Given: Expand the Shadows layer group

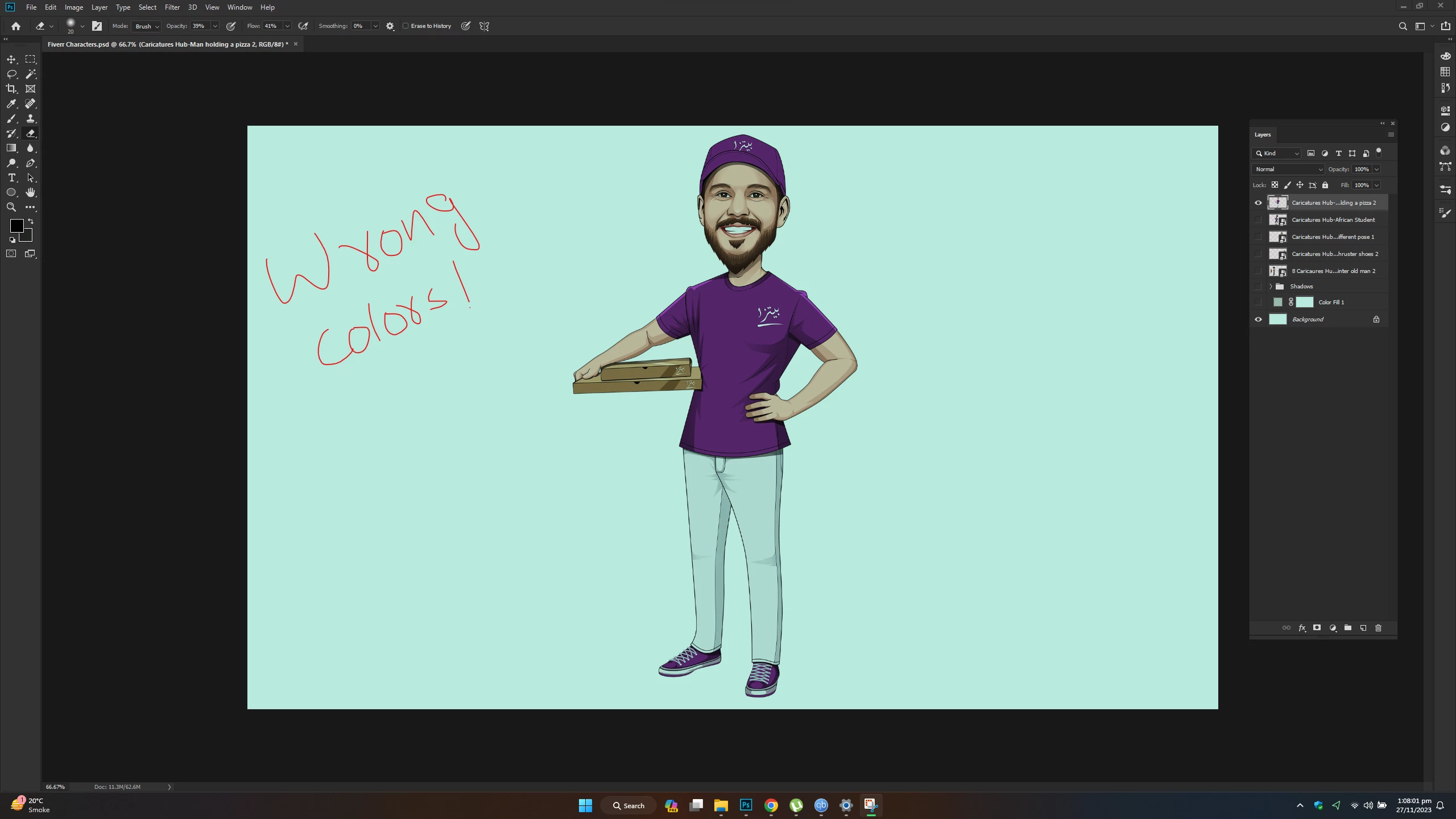Looking at the screenshot, I should coord(1271,287).
